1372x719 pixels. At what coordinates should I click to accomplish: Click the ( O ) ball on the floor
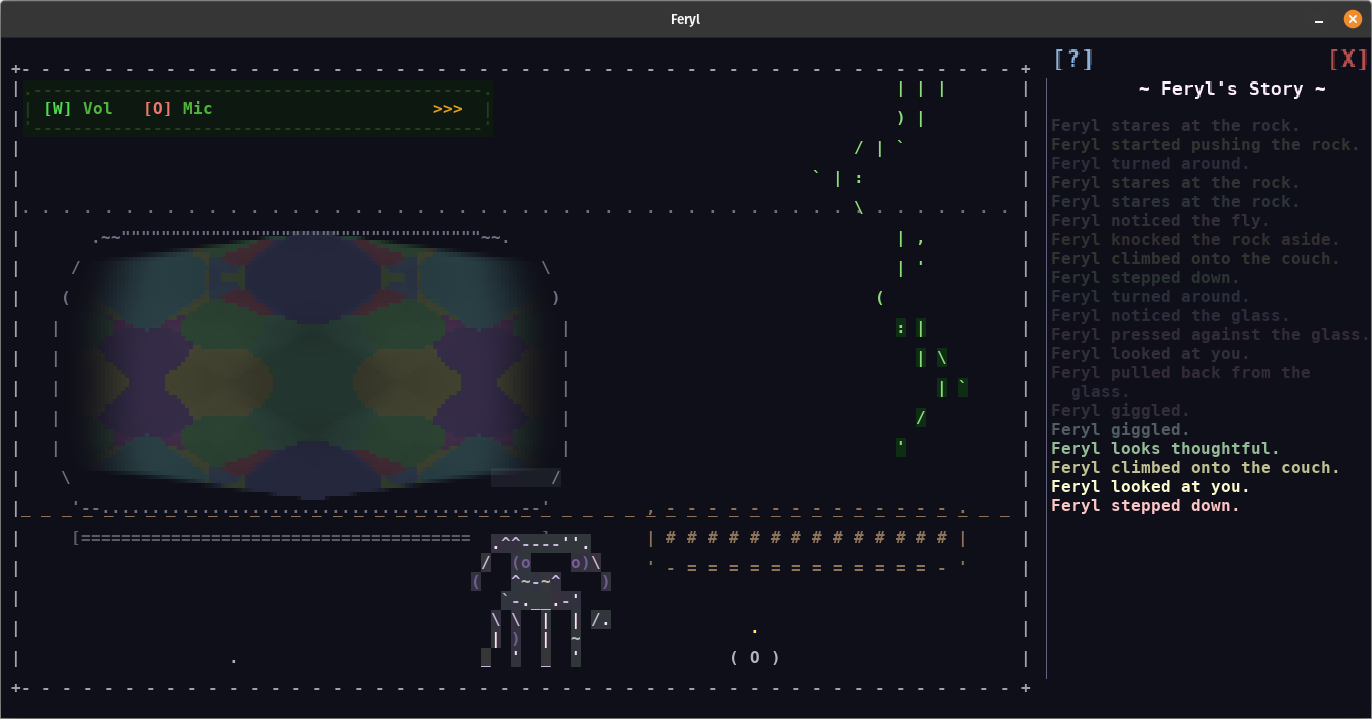[x=755, y=657]
